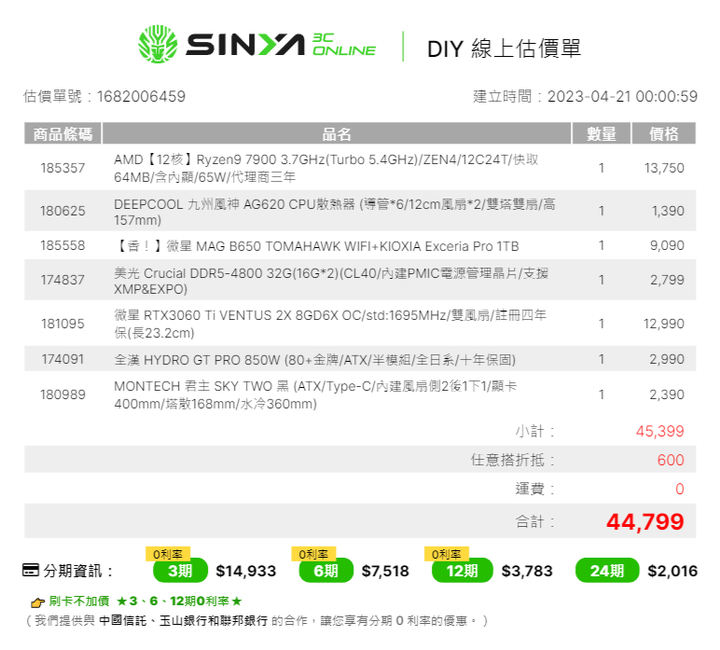
Task: Click the 品名 column header
Action: click(337, 134)
